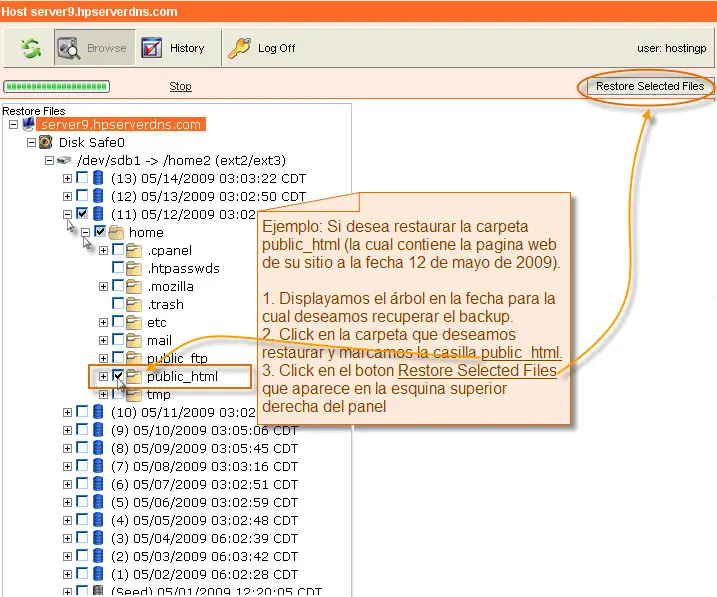Uncheck the public_html folder checkbox
Image resolution: width=717 pixels, height=597 pixels.
point(118,375)
